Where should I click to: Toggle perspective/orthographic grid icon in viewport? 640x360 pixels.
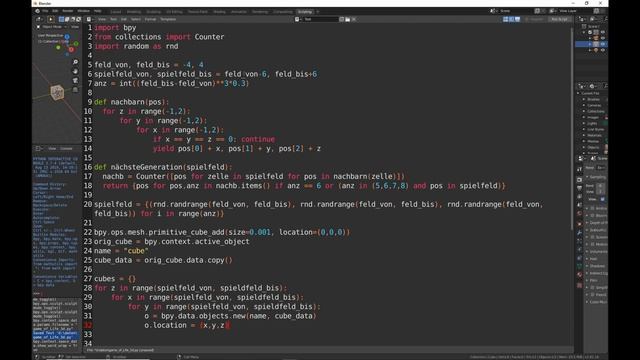(76, 89)
